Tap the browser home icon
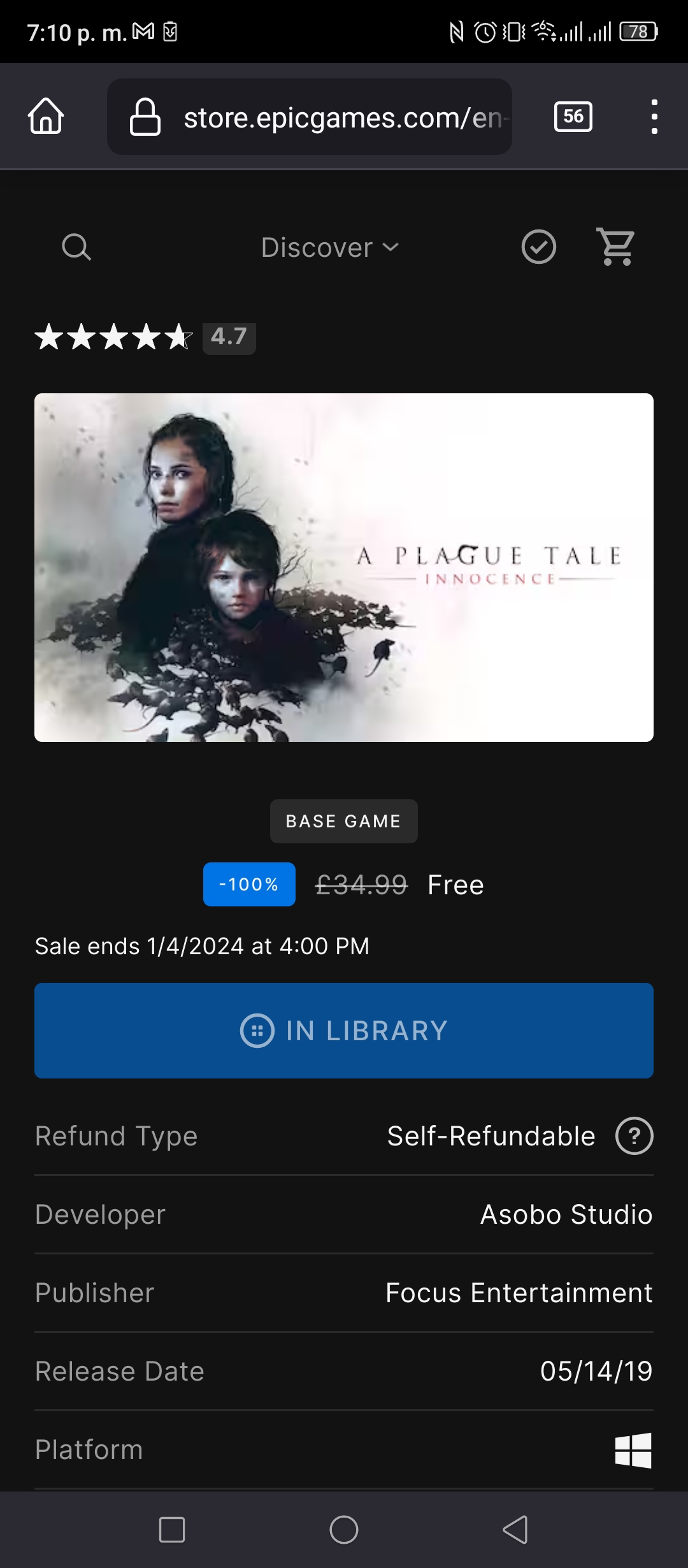 click(x=46, y=116)
